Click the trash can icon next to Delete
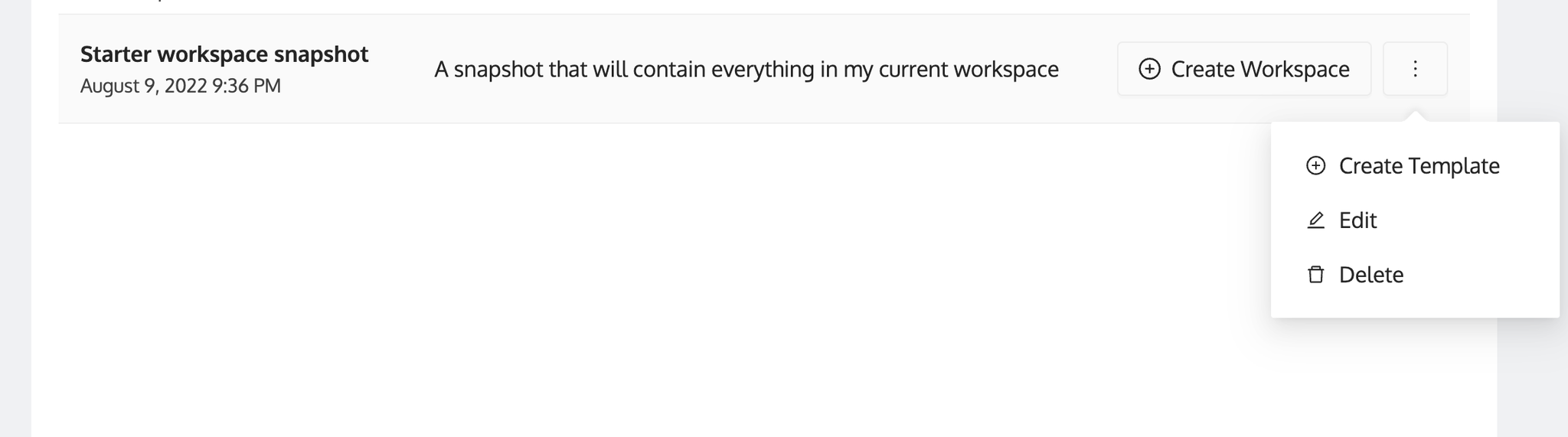1568x437 pixels. pos(1315,275)
